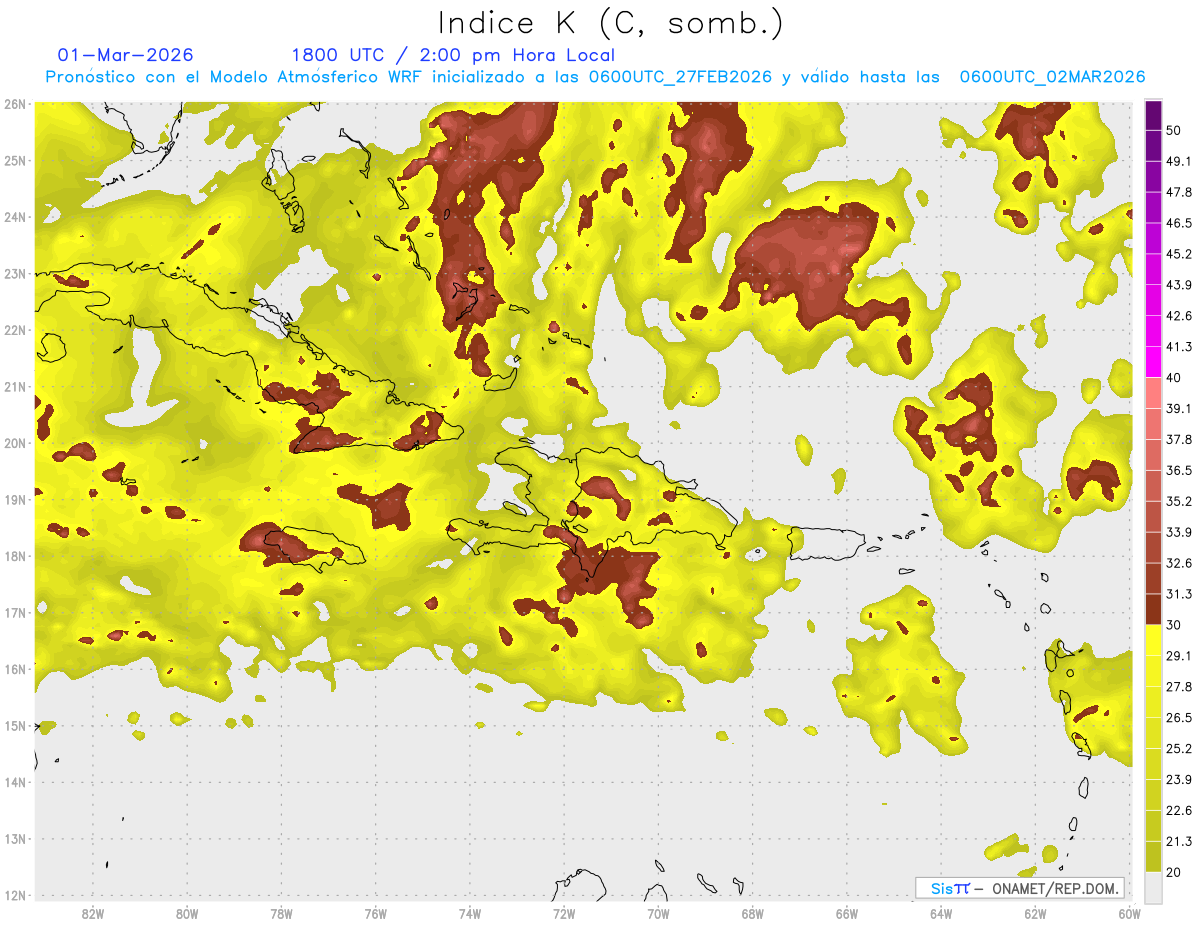Click the color scale value '26.5'

(1178, 718)
